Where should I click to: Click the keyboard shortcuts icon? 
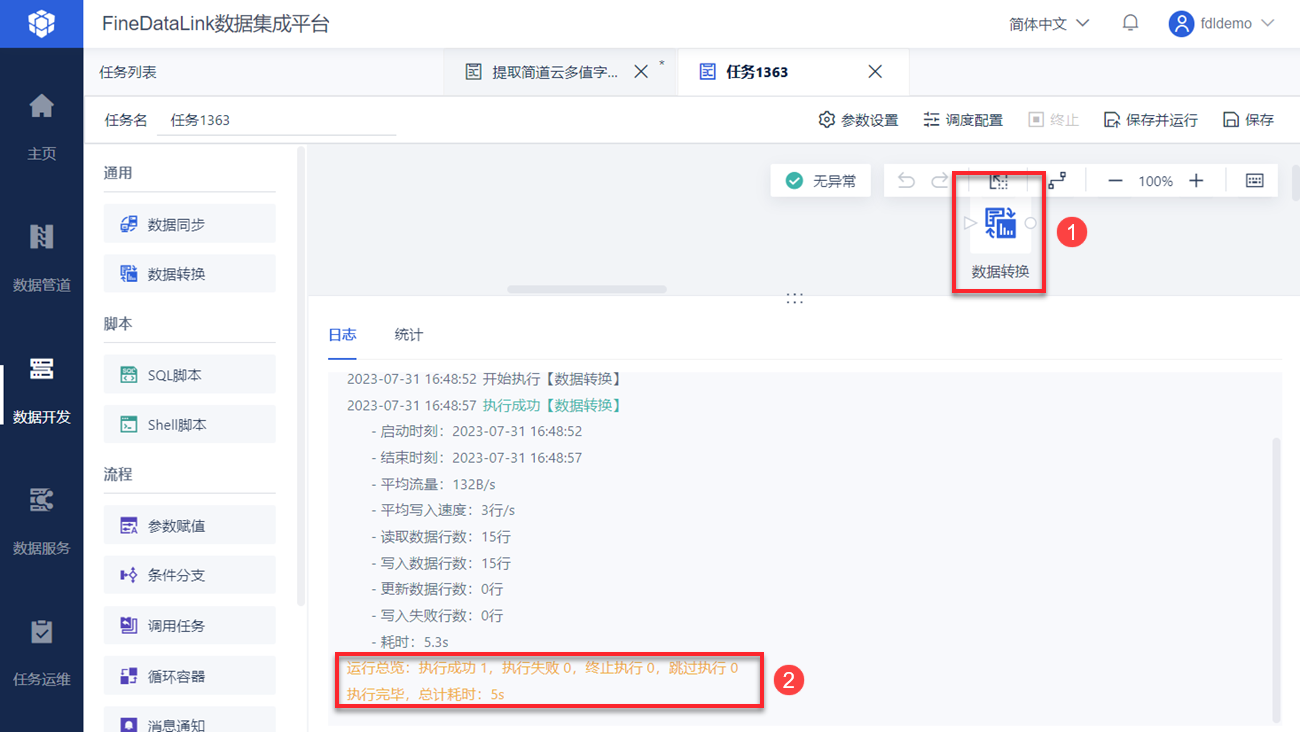click(x=1255, y=181)
